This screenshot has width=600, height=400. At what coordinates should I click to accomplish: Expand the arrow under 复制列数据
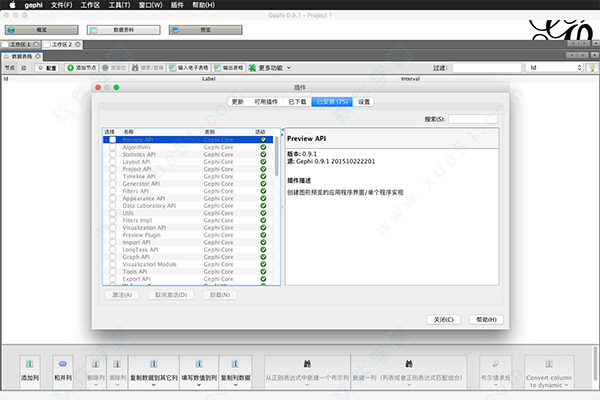235,385
